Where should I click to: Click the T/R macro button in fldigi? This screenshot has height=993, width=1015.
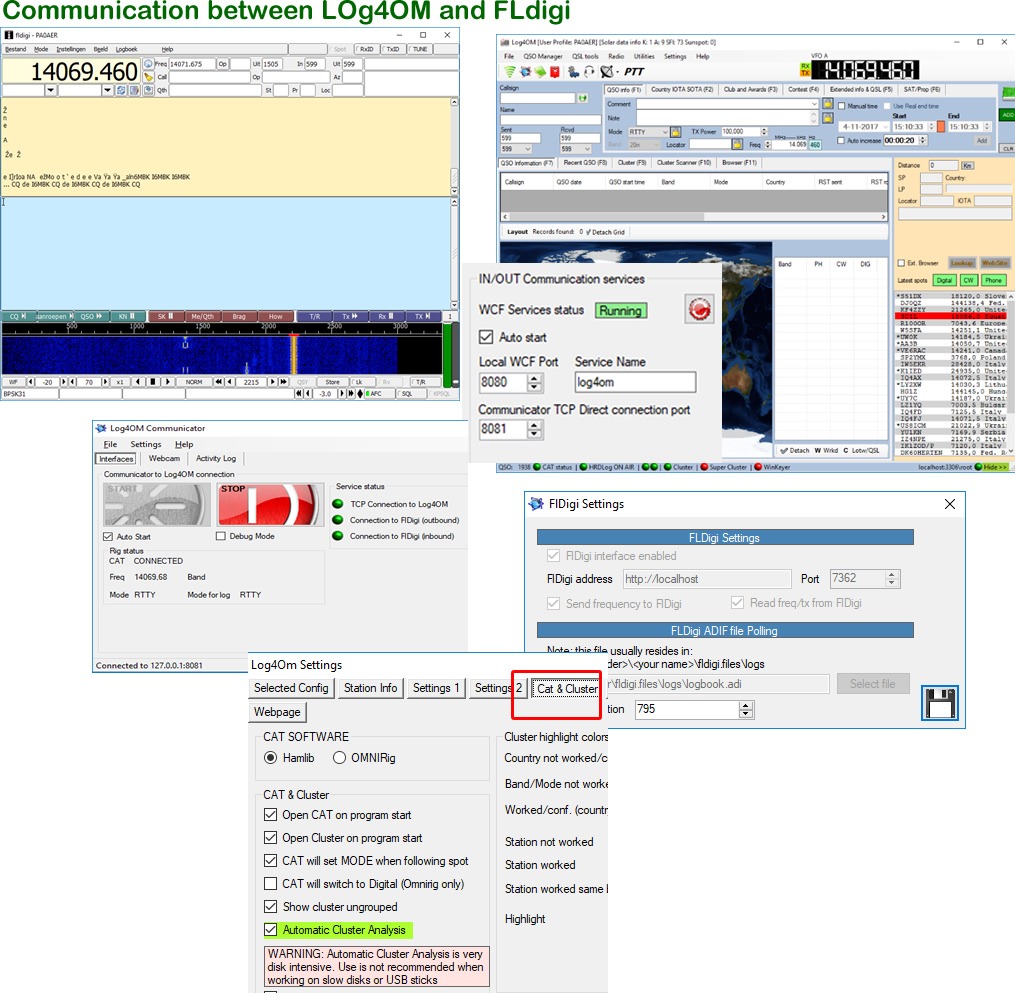point(315,317)
